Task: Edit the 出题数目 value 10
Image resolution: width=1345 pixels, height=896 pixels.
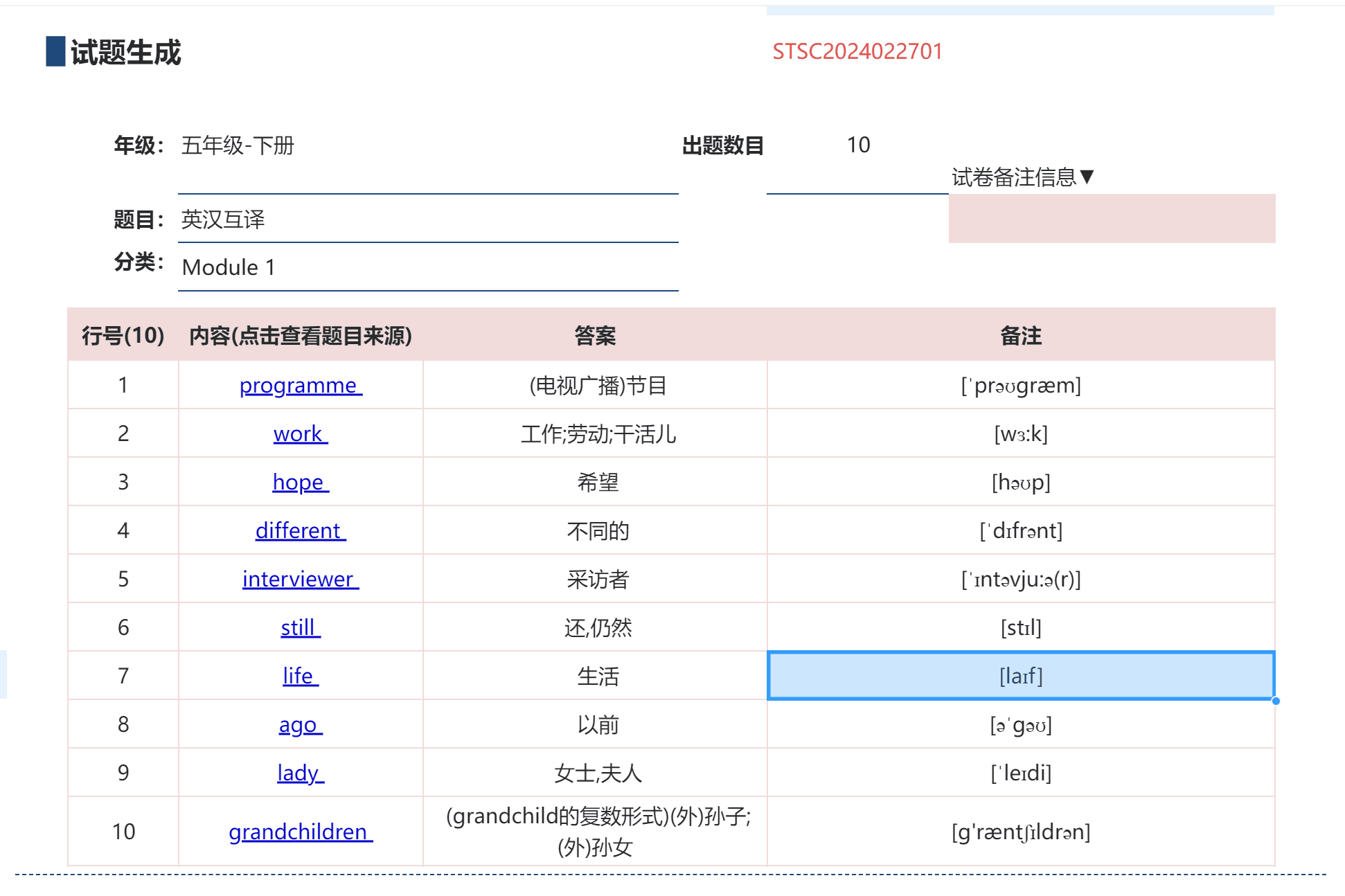Action: click(x=857, y=145)
